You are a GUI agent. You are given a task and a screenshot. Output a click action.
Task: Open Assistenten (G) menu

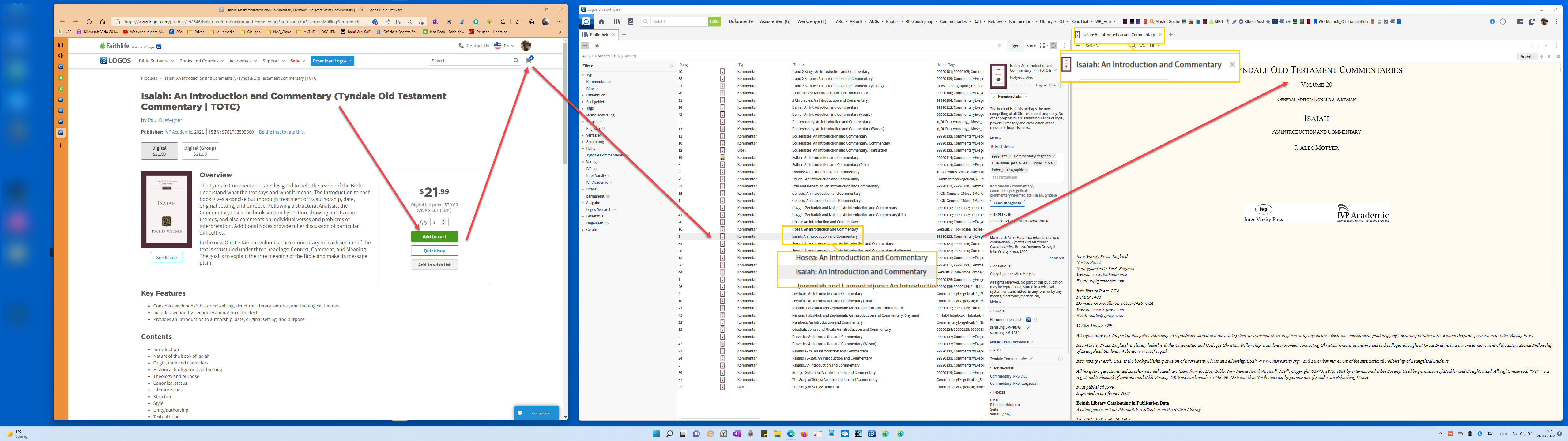click(775, 21)
